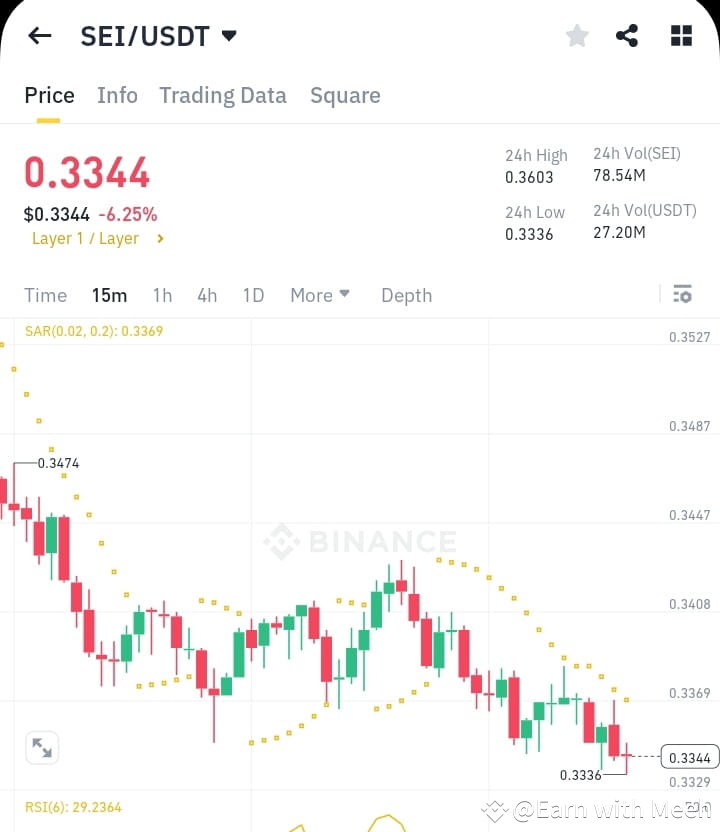Open the SEI/USDT pair selector dropdown

[x=156, y=35]
